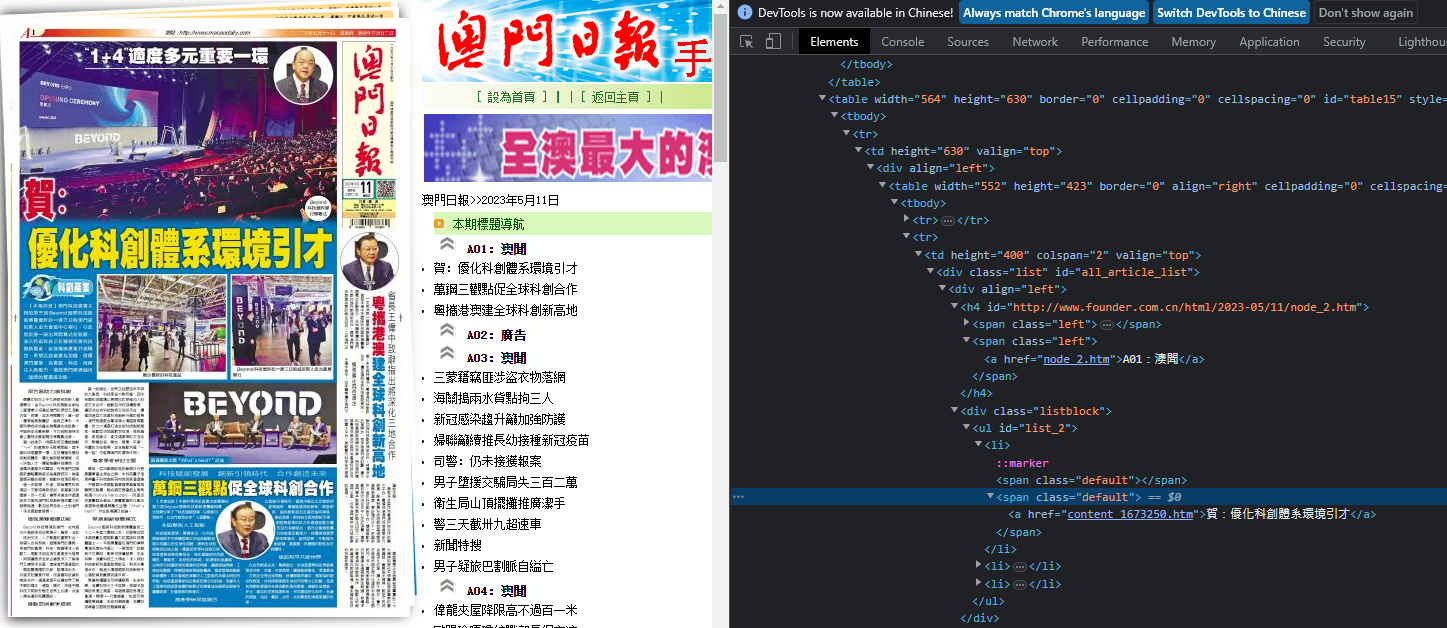
Task: Click the 全澳最大的 blue banner advertisement
Action: click(568, 149)
